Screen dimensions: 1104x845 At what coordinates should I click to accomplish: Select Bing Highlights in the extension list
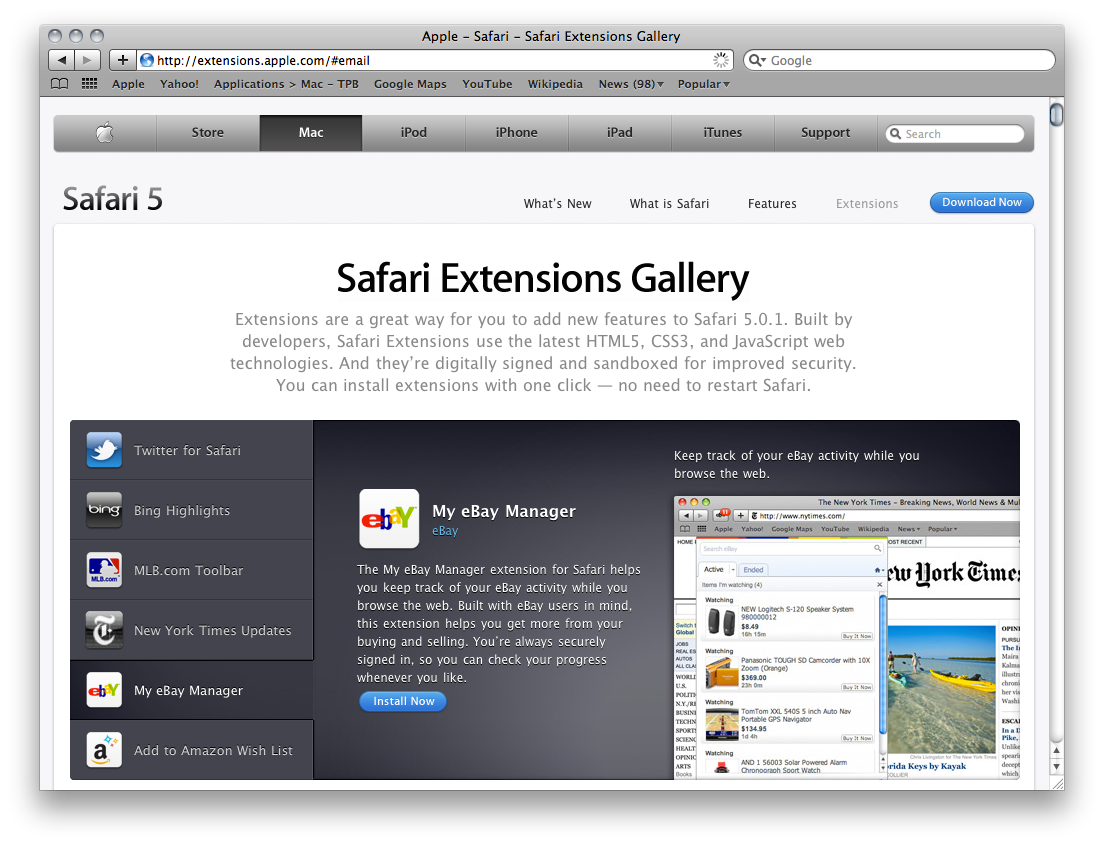click(192, 510)
